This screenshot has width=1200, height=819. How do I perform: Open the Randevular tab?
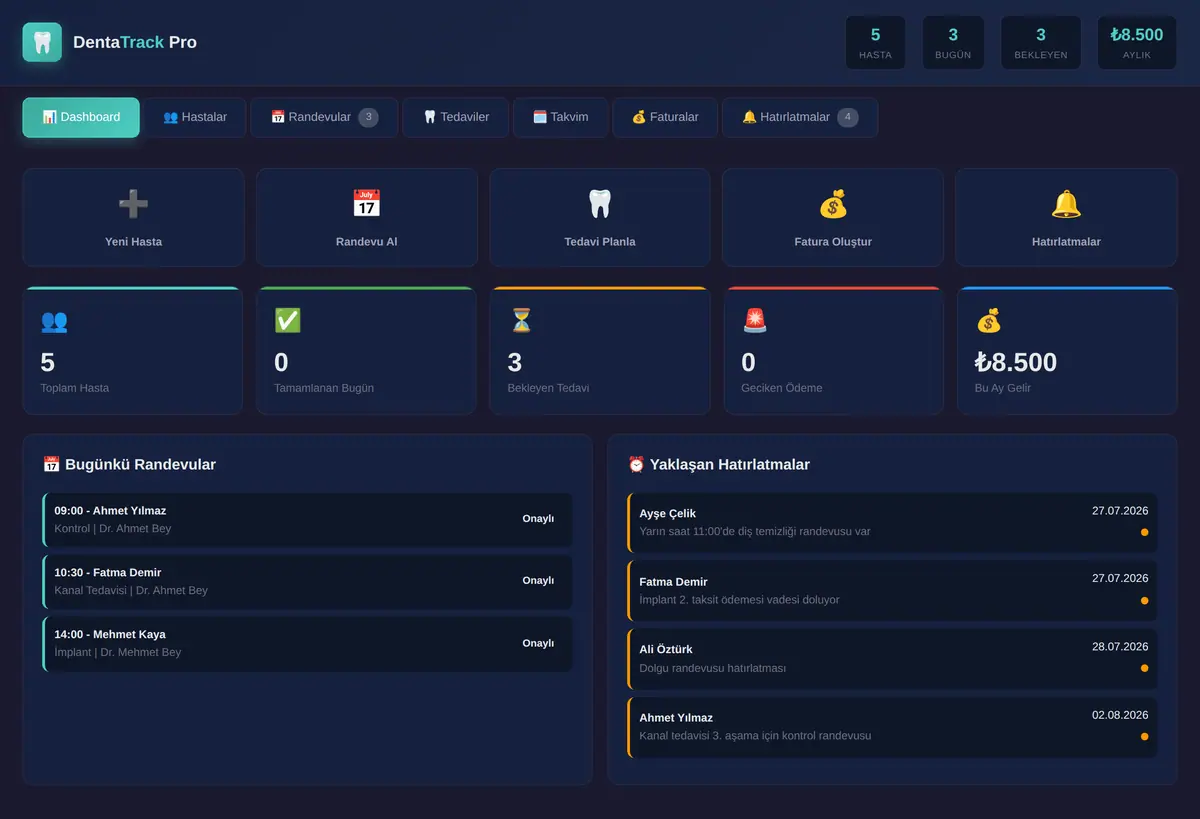click(324, 117)
